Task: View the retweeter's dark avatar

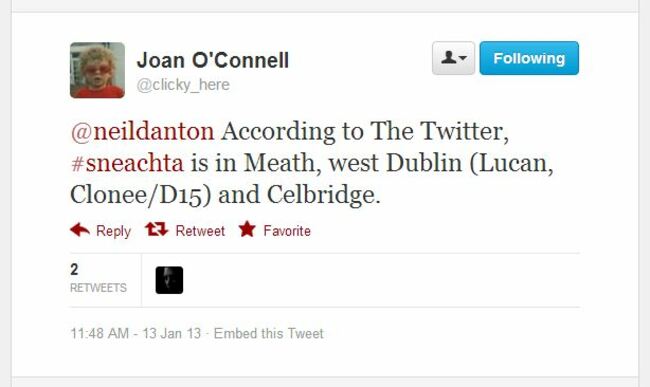Action: pos(169,280)
